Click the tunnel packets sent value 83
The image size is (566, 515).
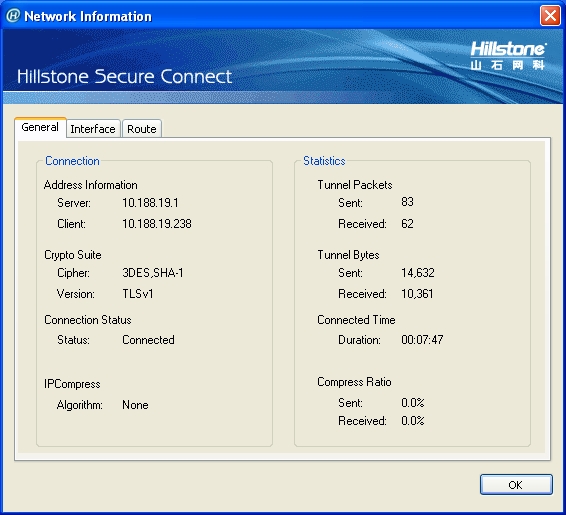tap(407, 202)
